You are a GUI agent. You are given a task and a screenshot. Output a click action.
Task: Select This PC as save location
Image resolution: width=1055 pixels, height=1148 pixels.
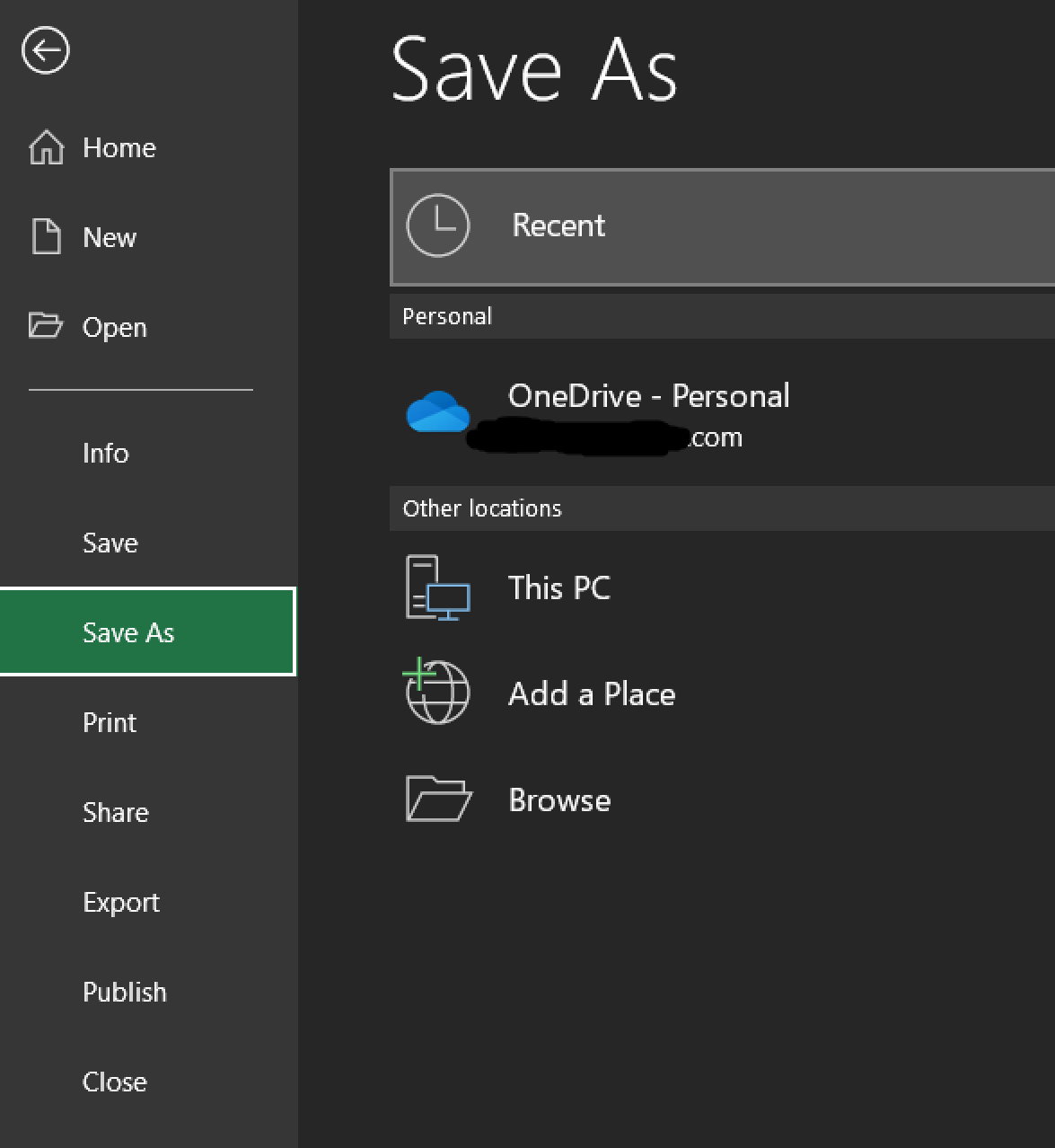[558, 587]
